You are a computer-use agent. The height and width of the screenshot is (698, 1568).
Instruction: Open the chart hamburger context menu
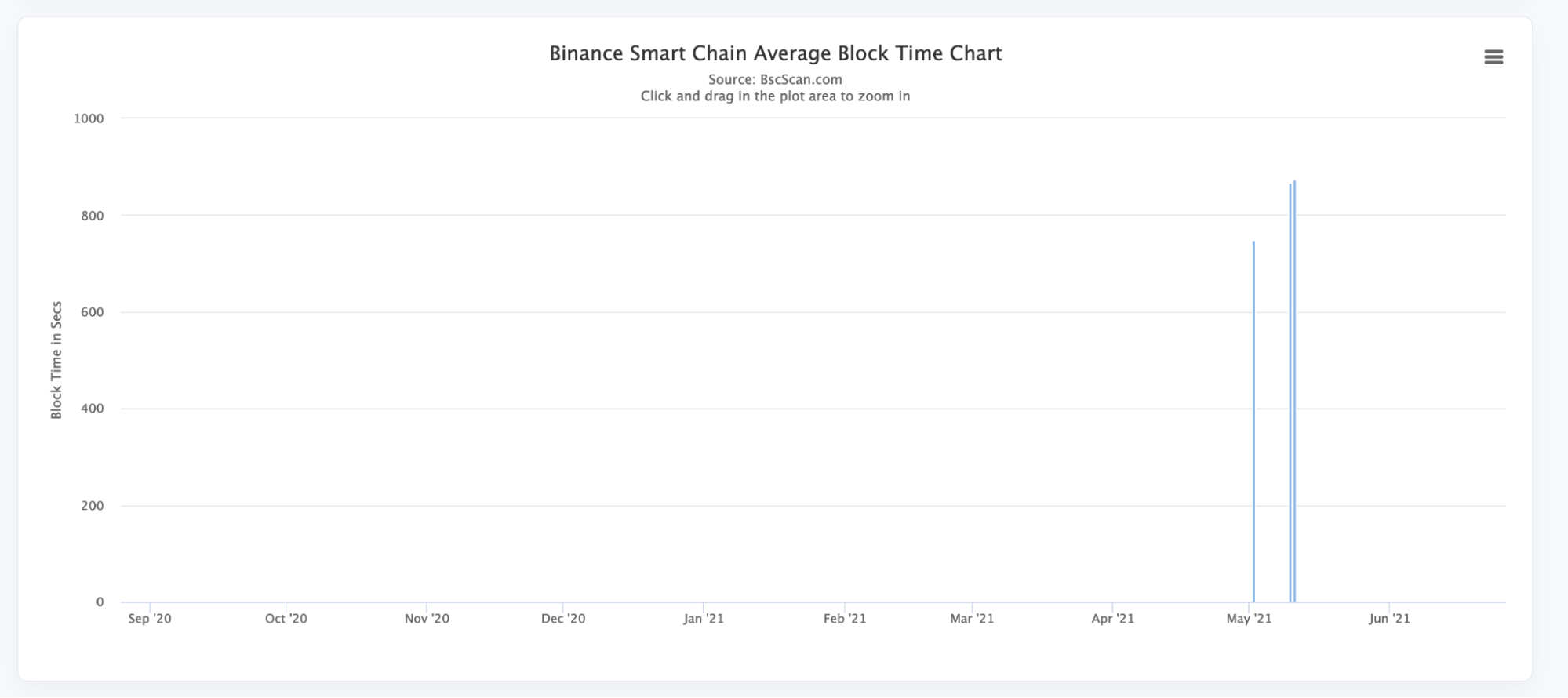[x=1493, y=57]
